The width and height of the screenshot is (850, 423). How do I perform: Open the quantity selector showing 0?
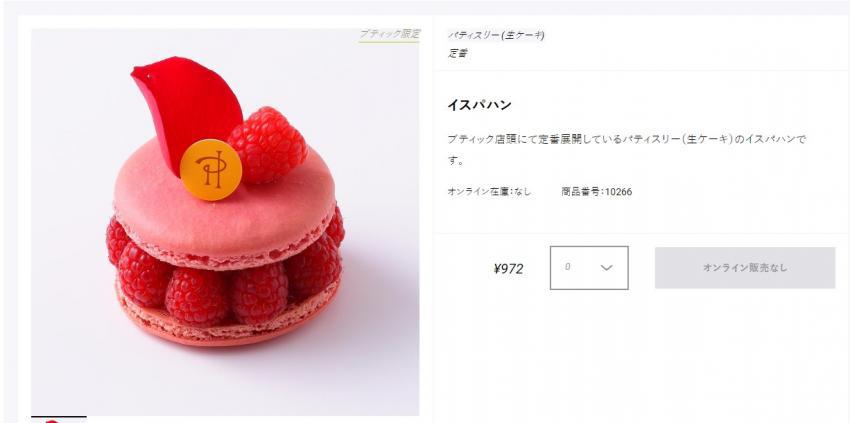point(589,268)
